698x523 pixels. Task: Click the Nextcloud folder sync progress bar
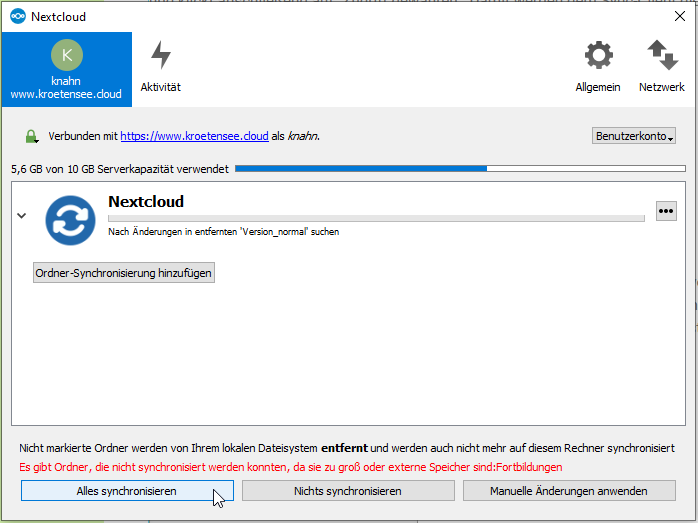point(376,218)
